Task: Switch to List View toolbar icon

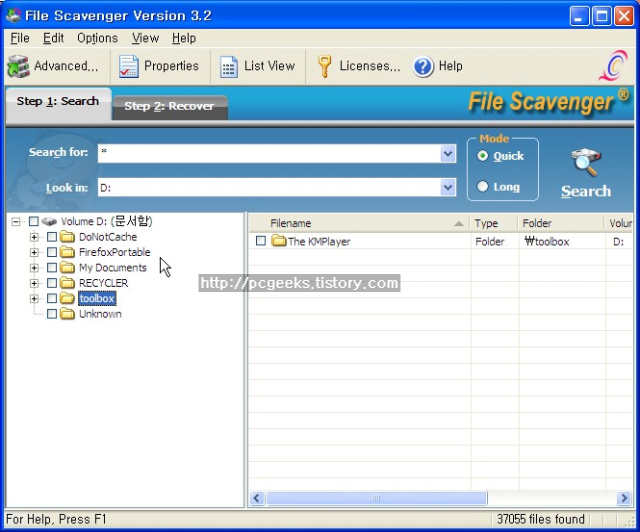Action: [x=229, y=67]
